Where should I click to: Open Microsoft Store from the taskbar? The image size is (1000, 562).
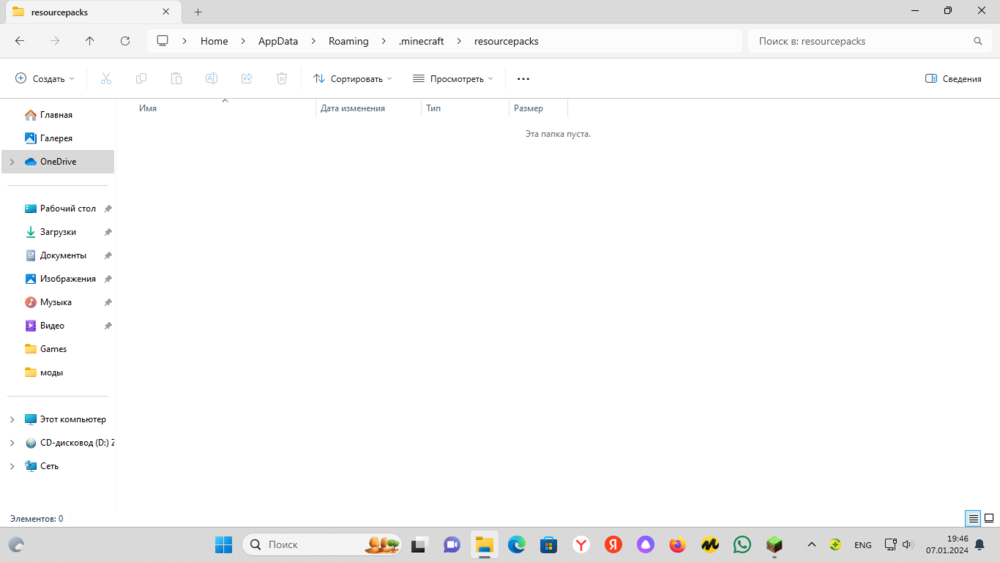click(x=548, y=545)
